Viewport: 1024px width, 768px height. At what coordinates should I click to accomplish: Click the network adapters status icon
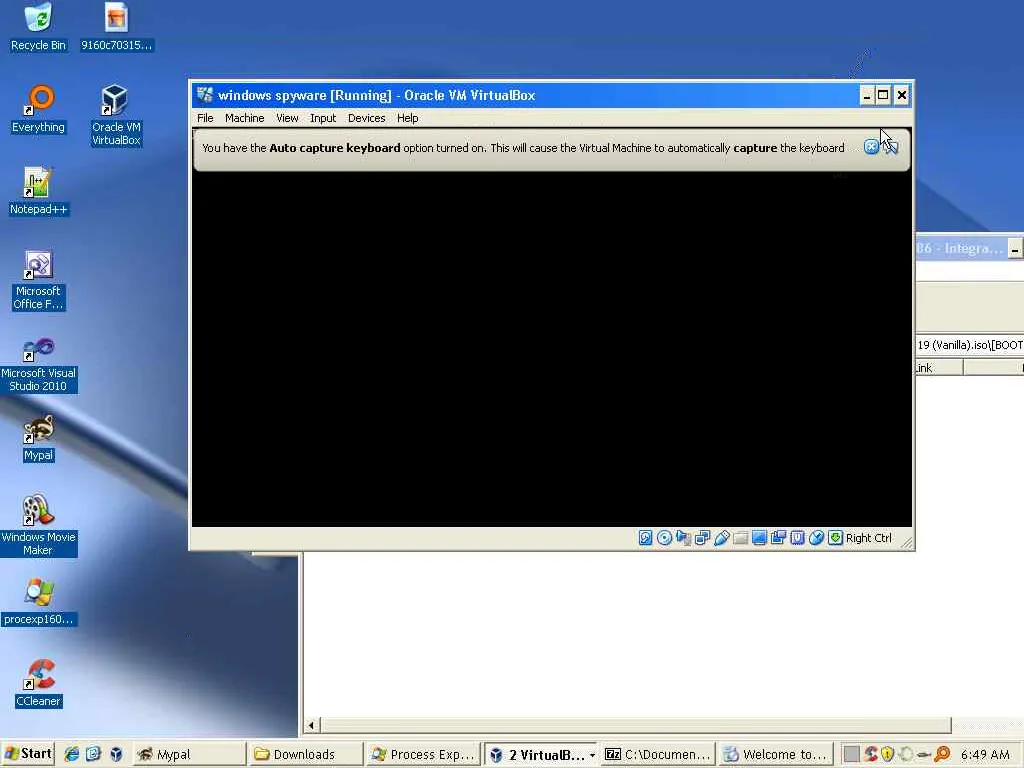pos(702,537)
